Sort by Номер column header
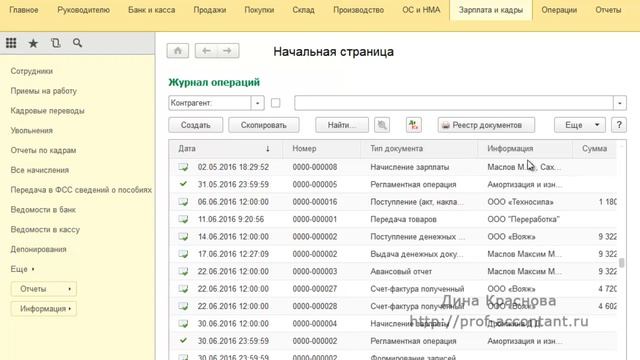Screen dimensions: 640x360 point(322,149)
